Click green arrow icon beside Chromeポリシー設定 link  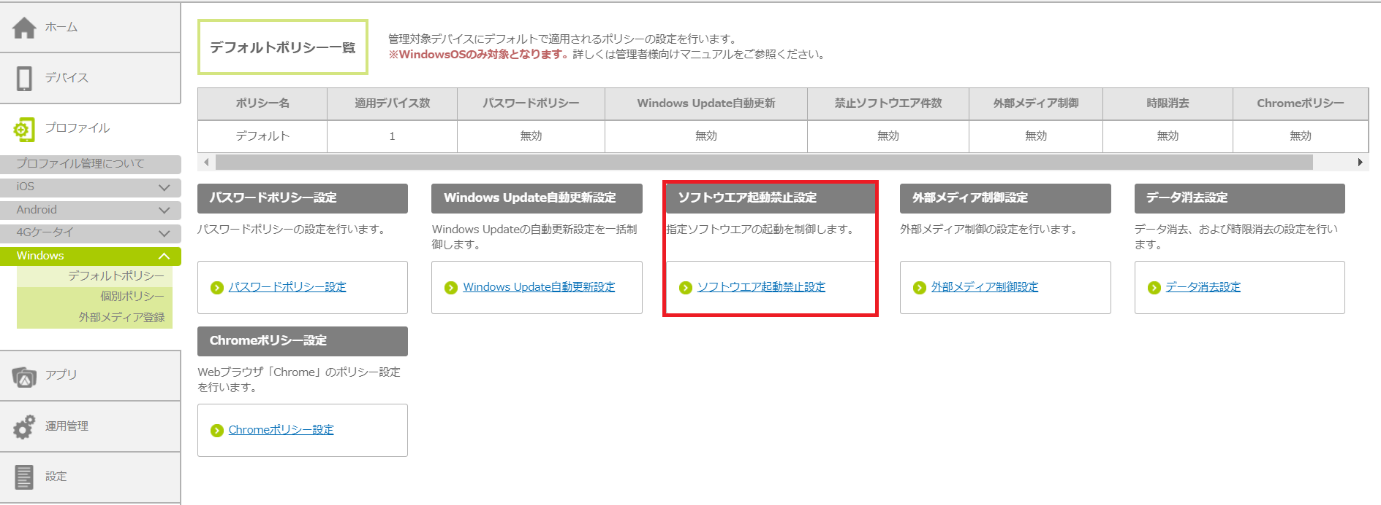pyautogui.click(x=217, y=431)
